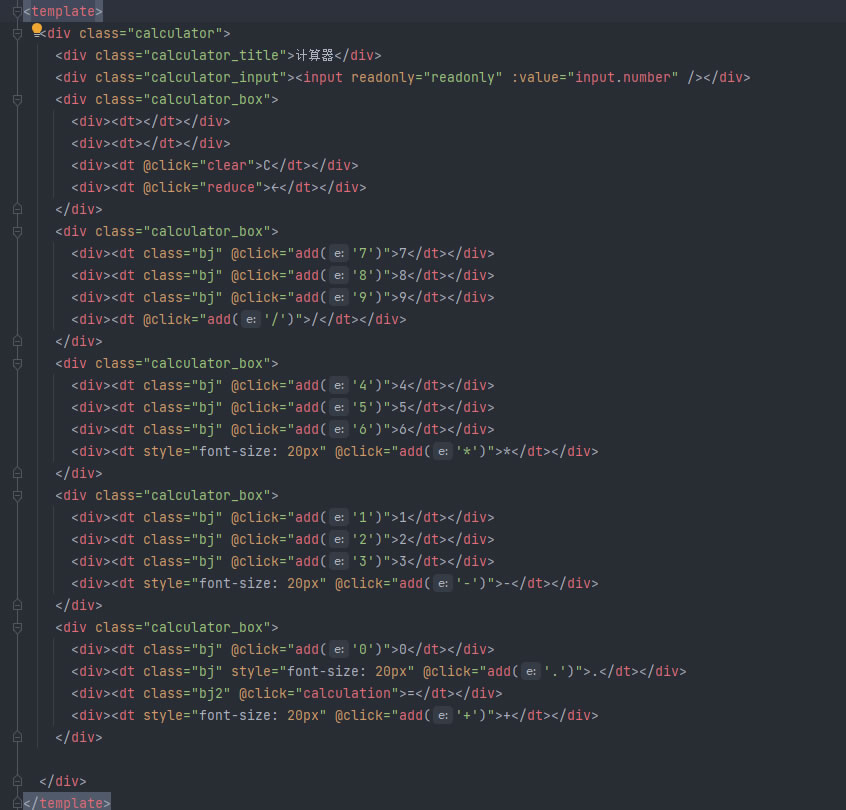
Task: Click the add('8') call text
Action: pos(339,276)
